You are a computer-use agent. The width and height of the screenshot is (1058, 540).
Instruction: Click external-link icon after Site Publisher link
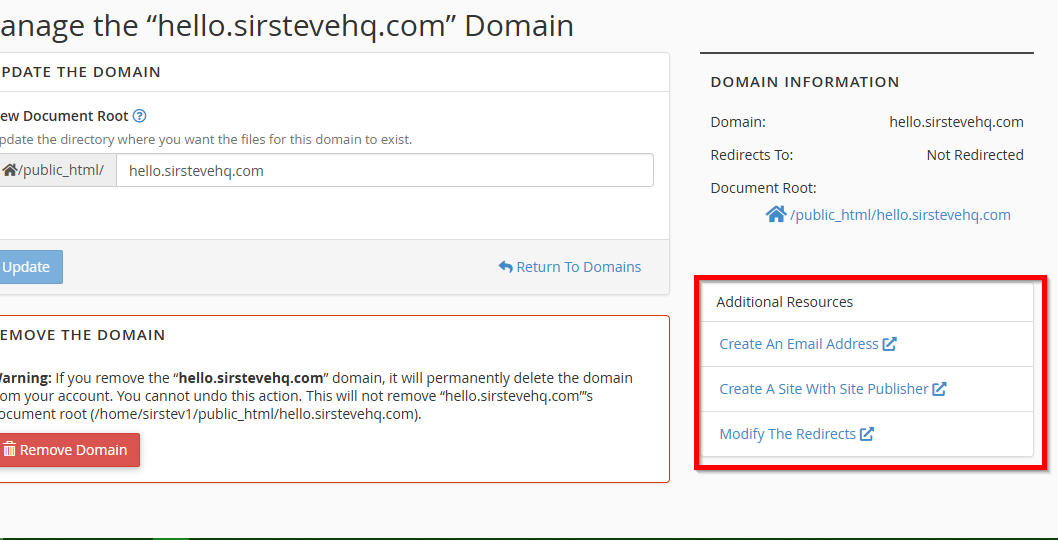coord(939,389)
